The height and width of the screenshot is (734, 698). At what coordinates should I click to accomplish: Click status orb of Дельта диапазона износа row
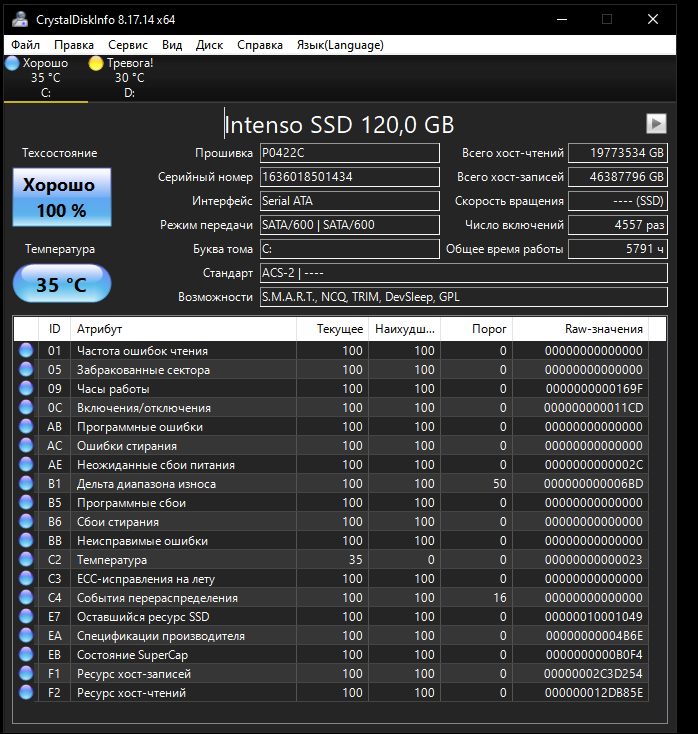click(x=26, y=484)
